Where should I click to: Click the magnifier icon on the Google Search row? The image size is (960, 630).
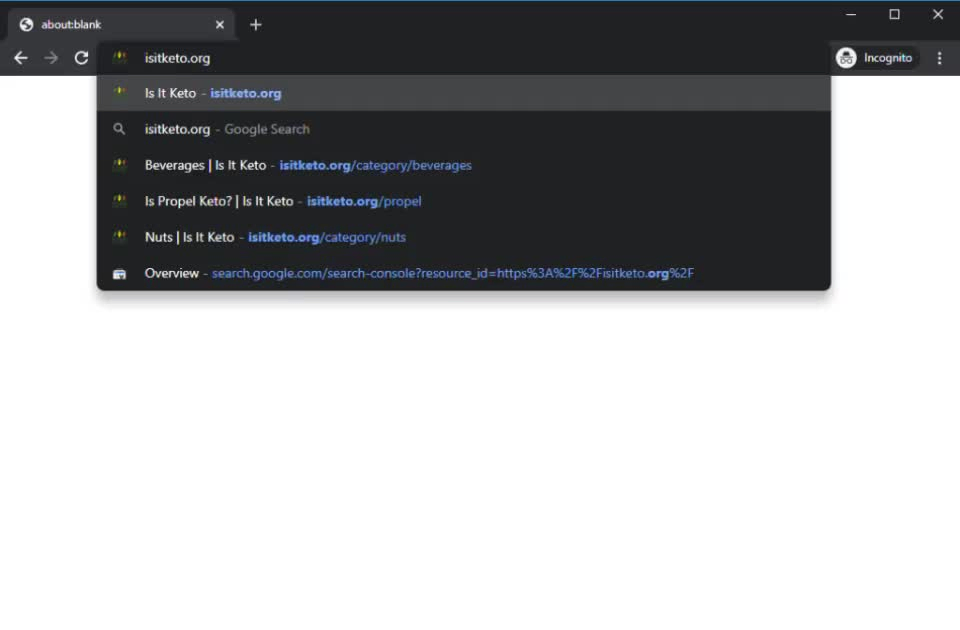[119, 129]
